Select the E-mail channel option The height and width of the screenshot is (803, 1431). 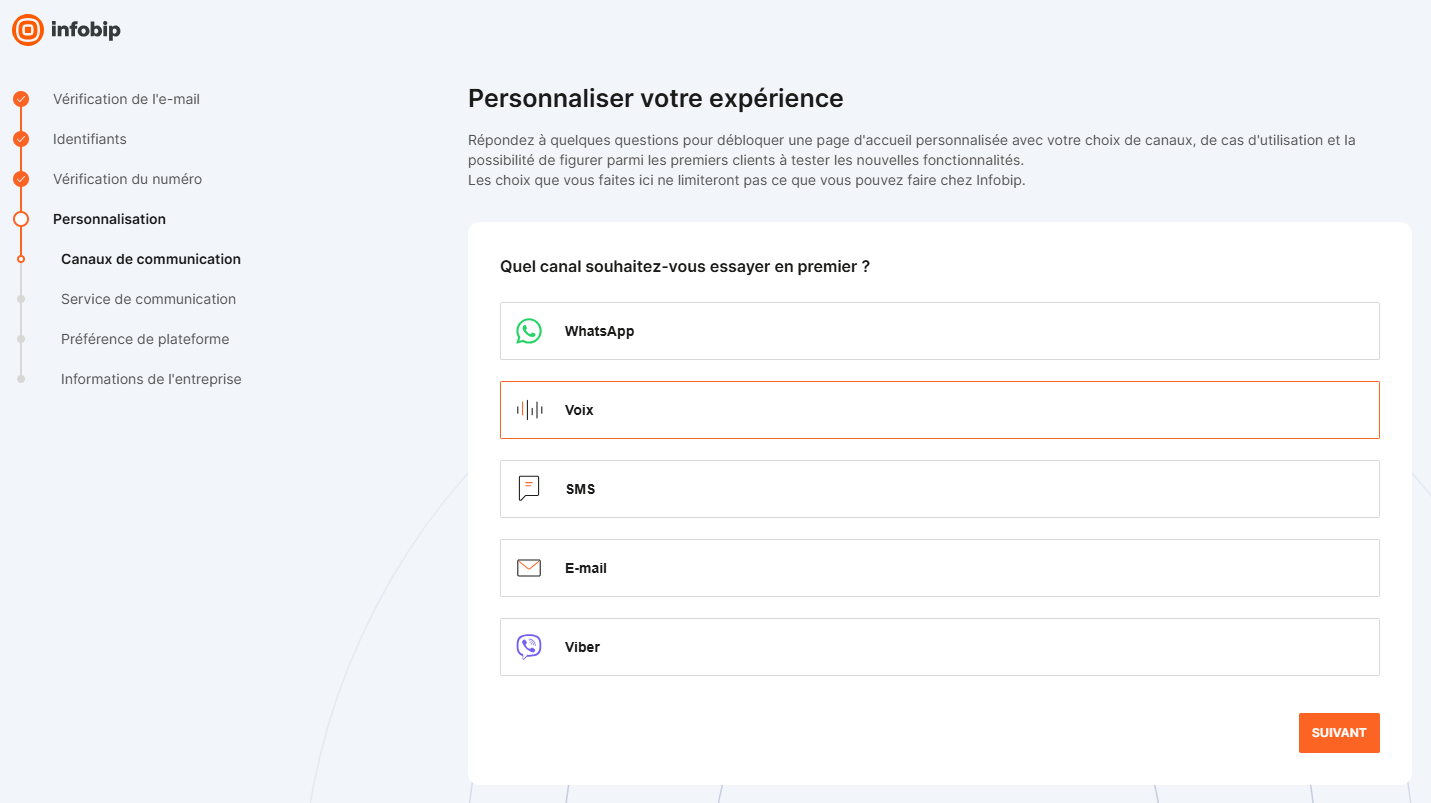point(940,568)
